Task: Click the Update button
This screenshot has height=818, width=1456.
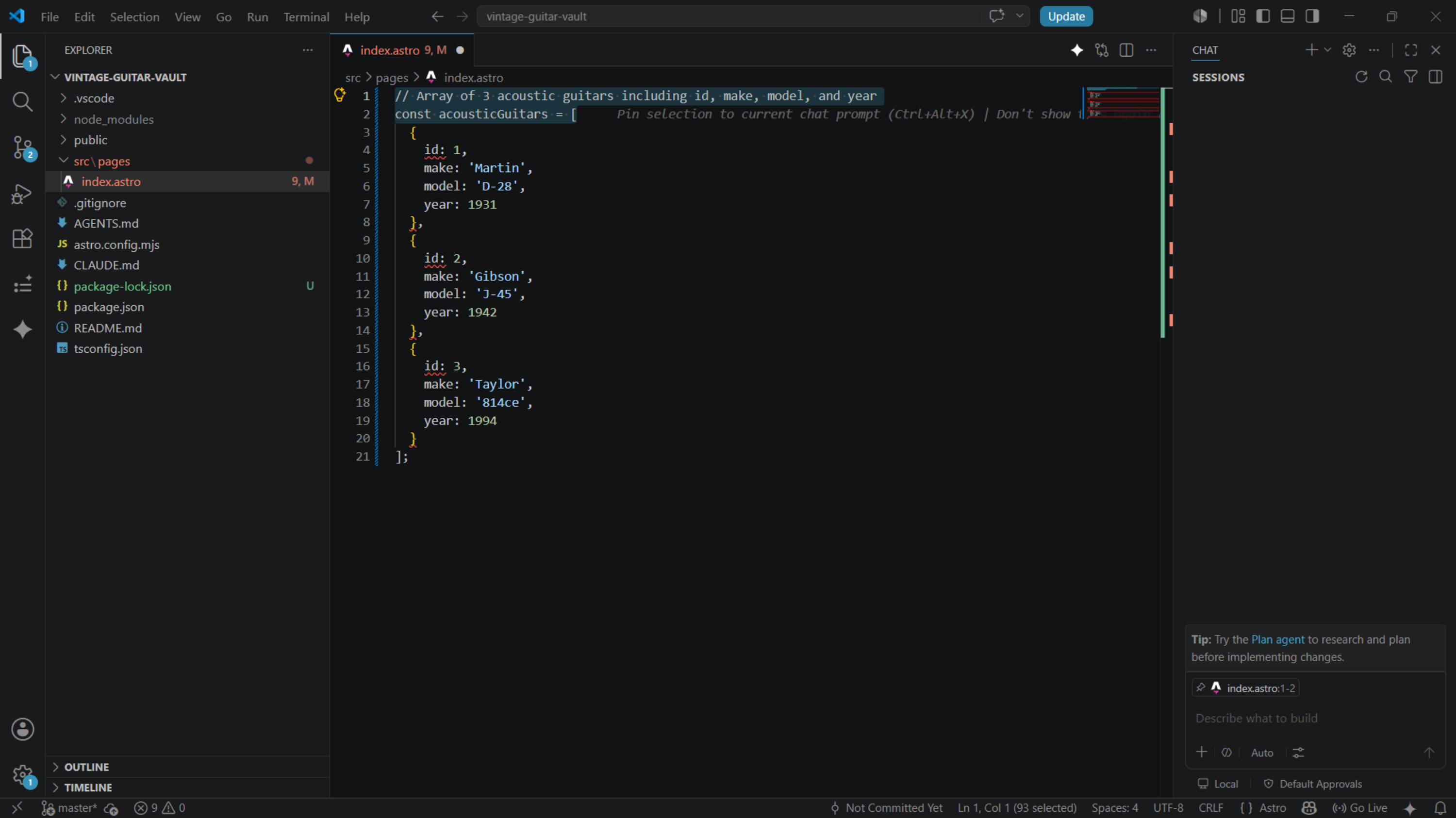Action: tap(1066, 16)
